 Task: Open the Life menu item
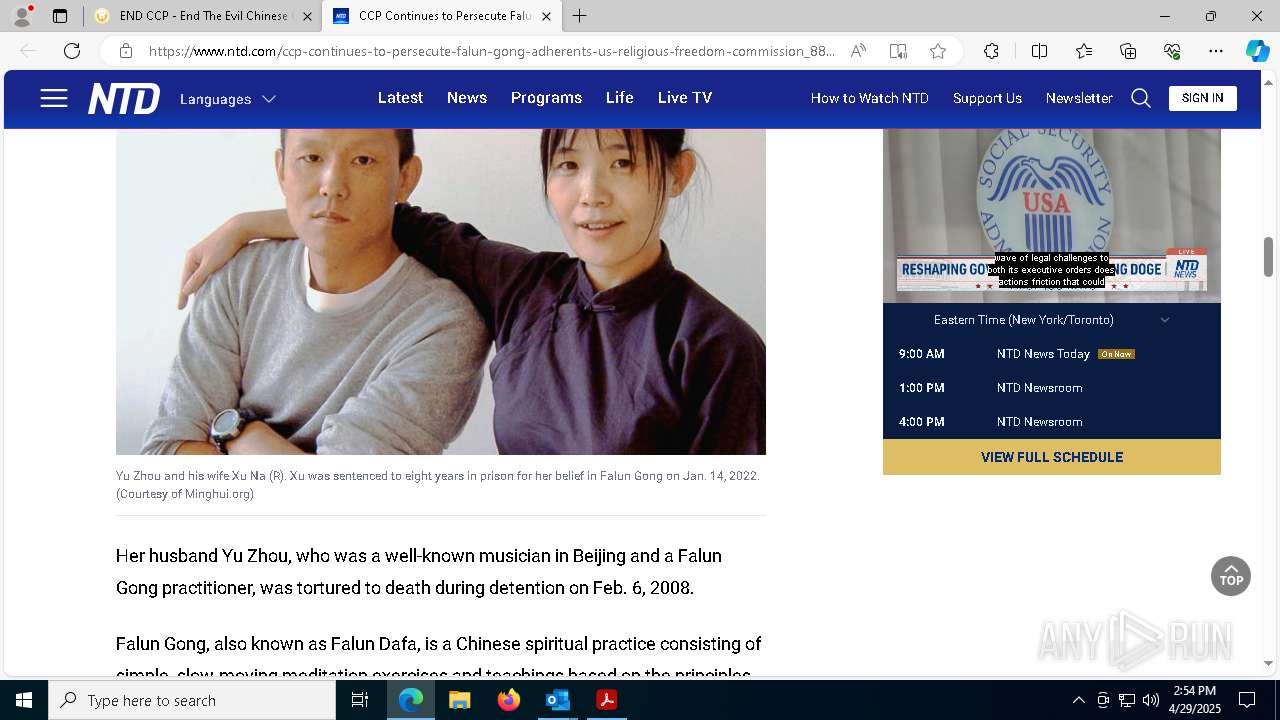tap(620, 98)
